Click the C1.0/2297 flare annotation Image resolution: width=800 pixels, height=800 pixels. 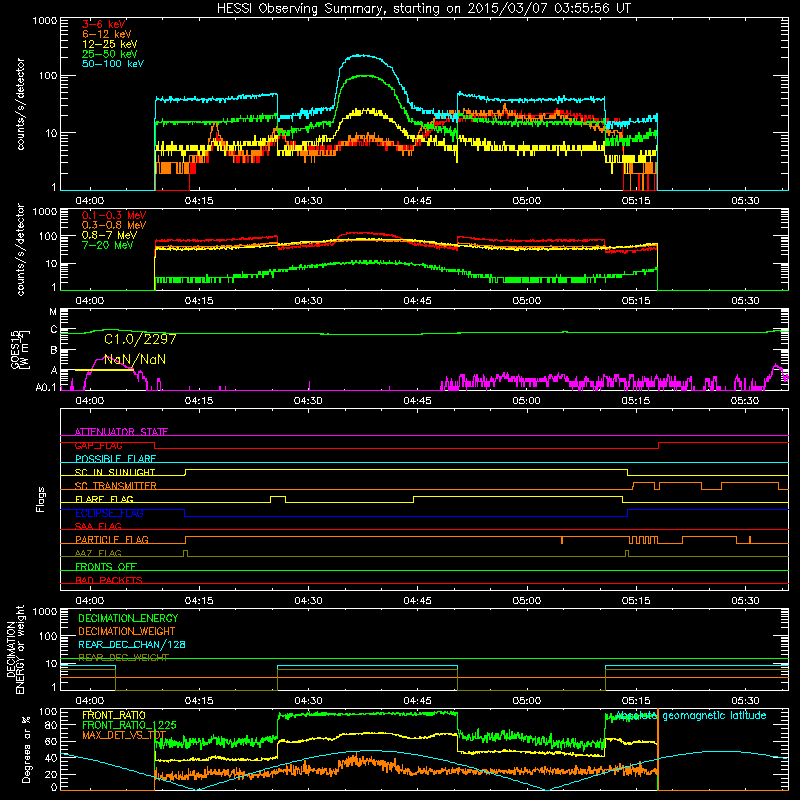pyautogui.click(x=140, y=339)
